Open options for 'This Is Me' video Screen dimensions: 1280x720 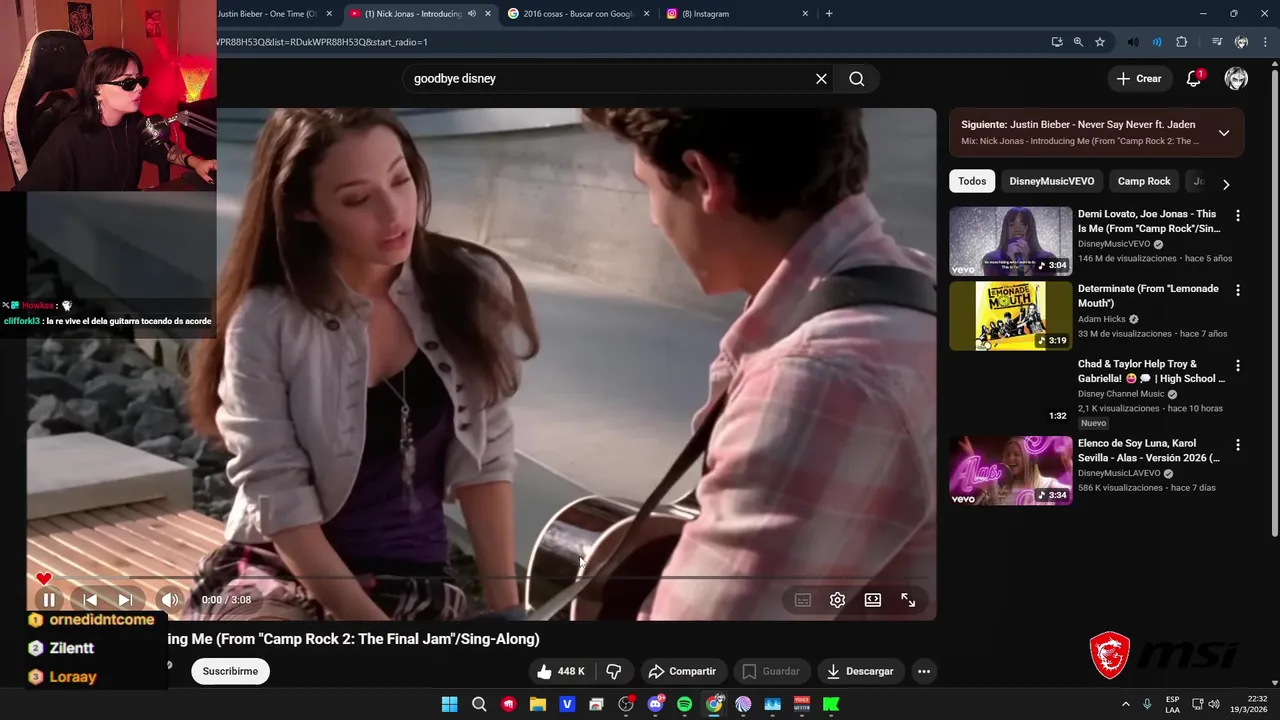tap(1238, 215)
